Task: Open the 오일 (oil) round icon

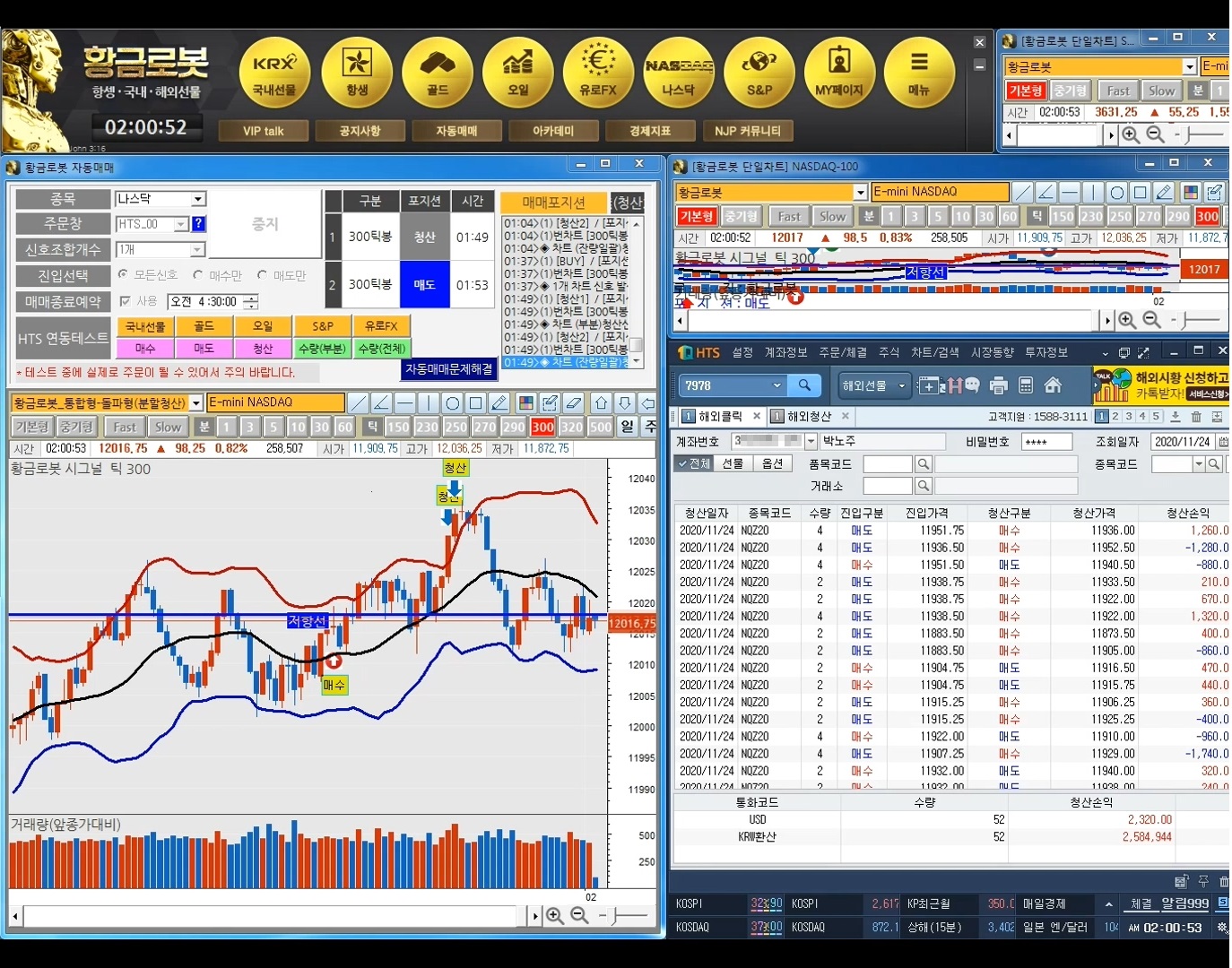Action: [518, 72]
